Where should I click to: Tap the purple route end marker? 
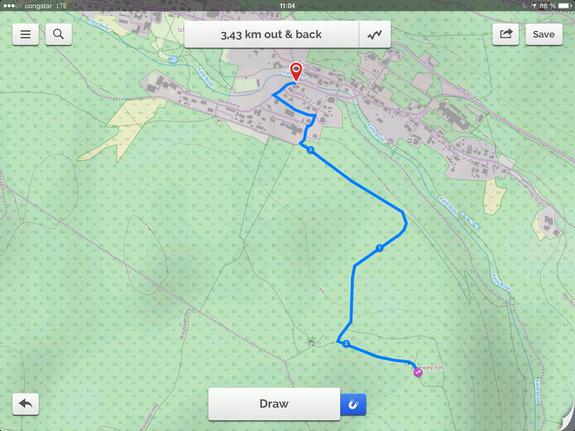coord(417,373)
